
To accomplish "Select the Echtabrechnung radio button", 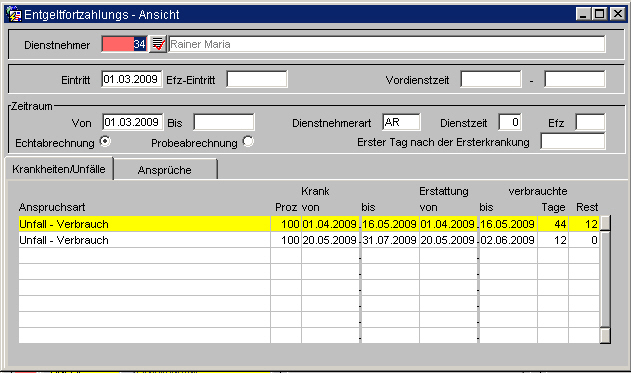I will coord(105,141).
